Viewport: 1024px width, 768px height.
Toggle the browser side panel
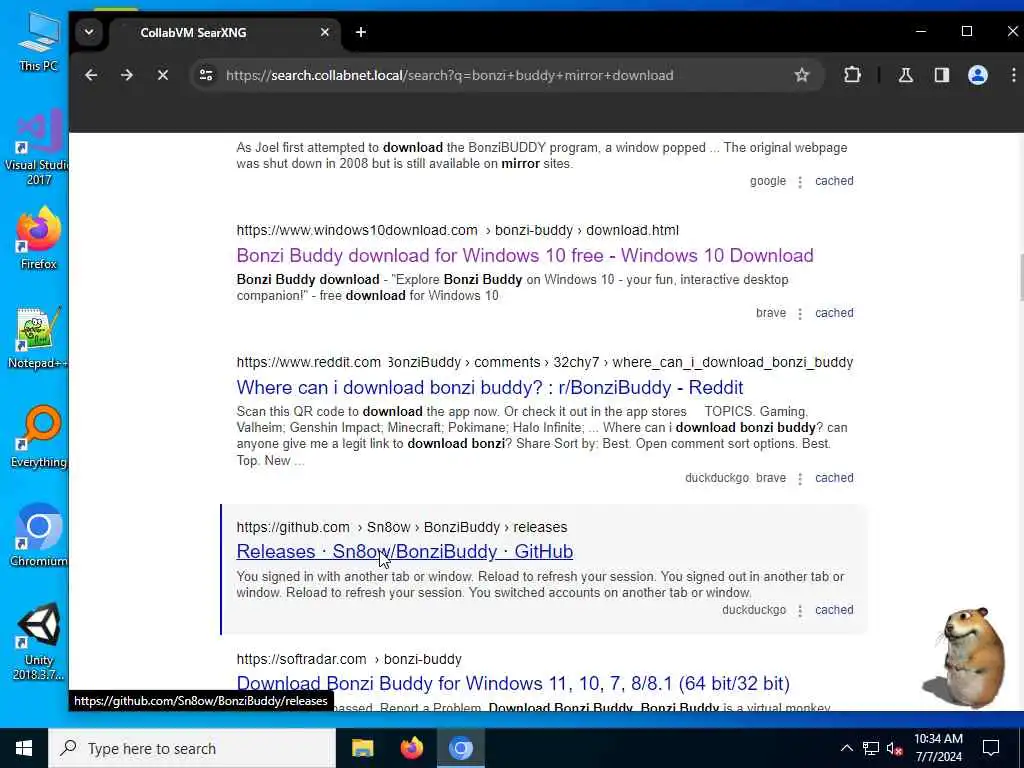(x=941, y=75)
